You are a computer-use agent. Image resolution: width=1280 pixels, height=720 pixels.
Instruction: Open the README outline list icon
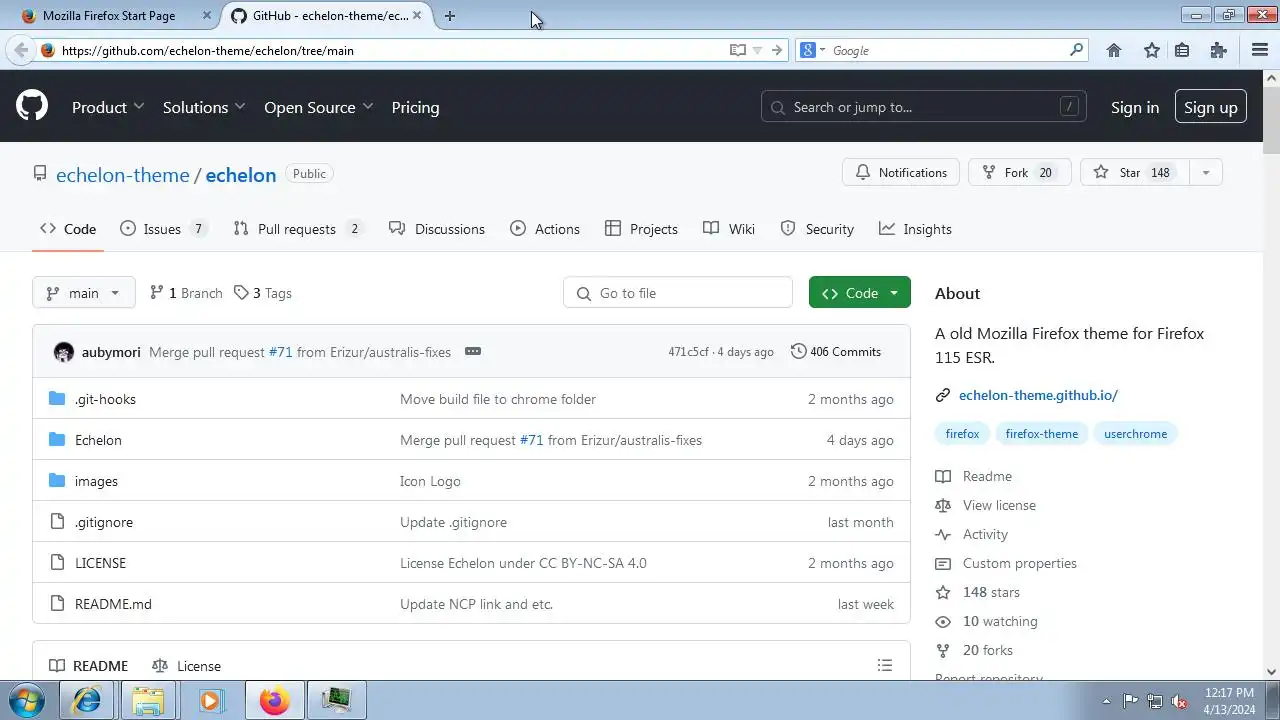[x=884, y=665]
